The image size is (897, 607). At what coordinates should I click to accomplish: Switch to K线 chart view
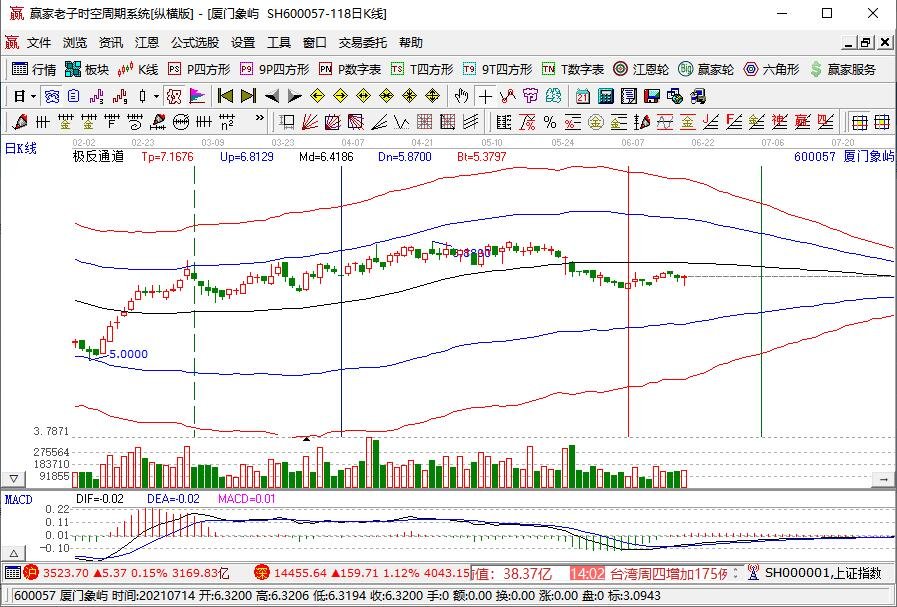[137, 69]
